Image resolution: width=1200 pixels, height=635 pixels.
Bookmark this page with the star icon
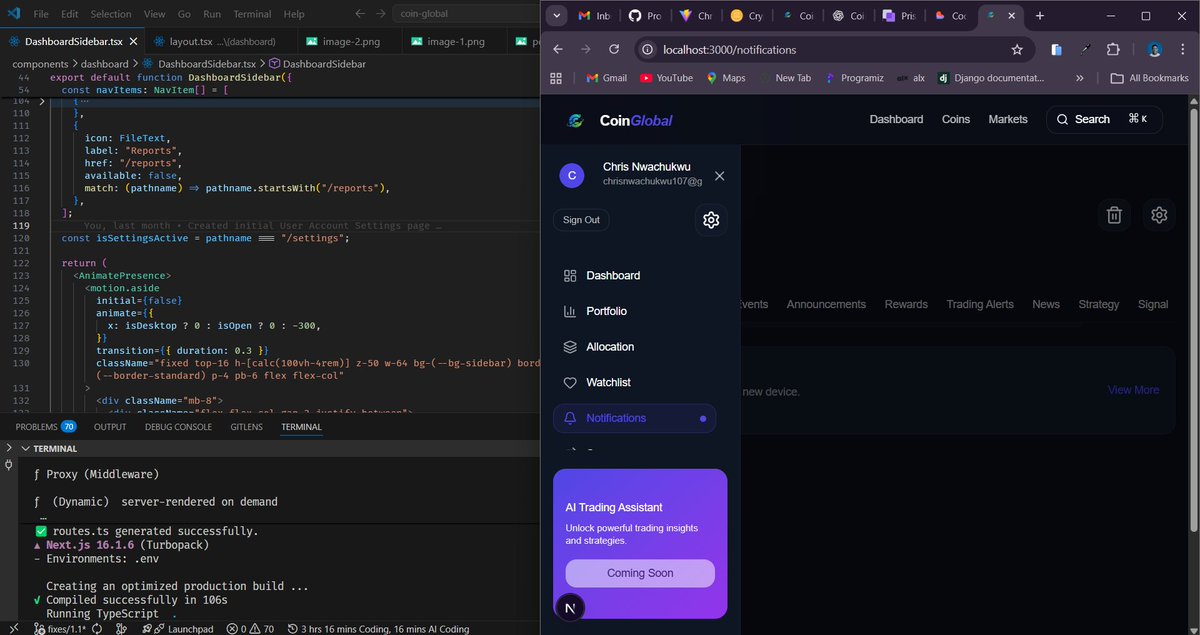click(1017, 49)
